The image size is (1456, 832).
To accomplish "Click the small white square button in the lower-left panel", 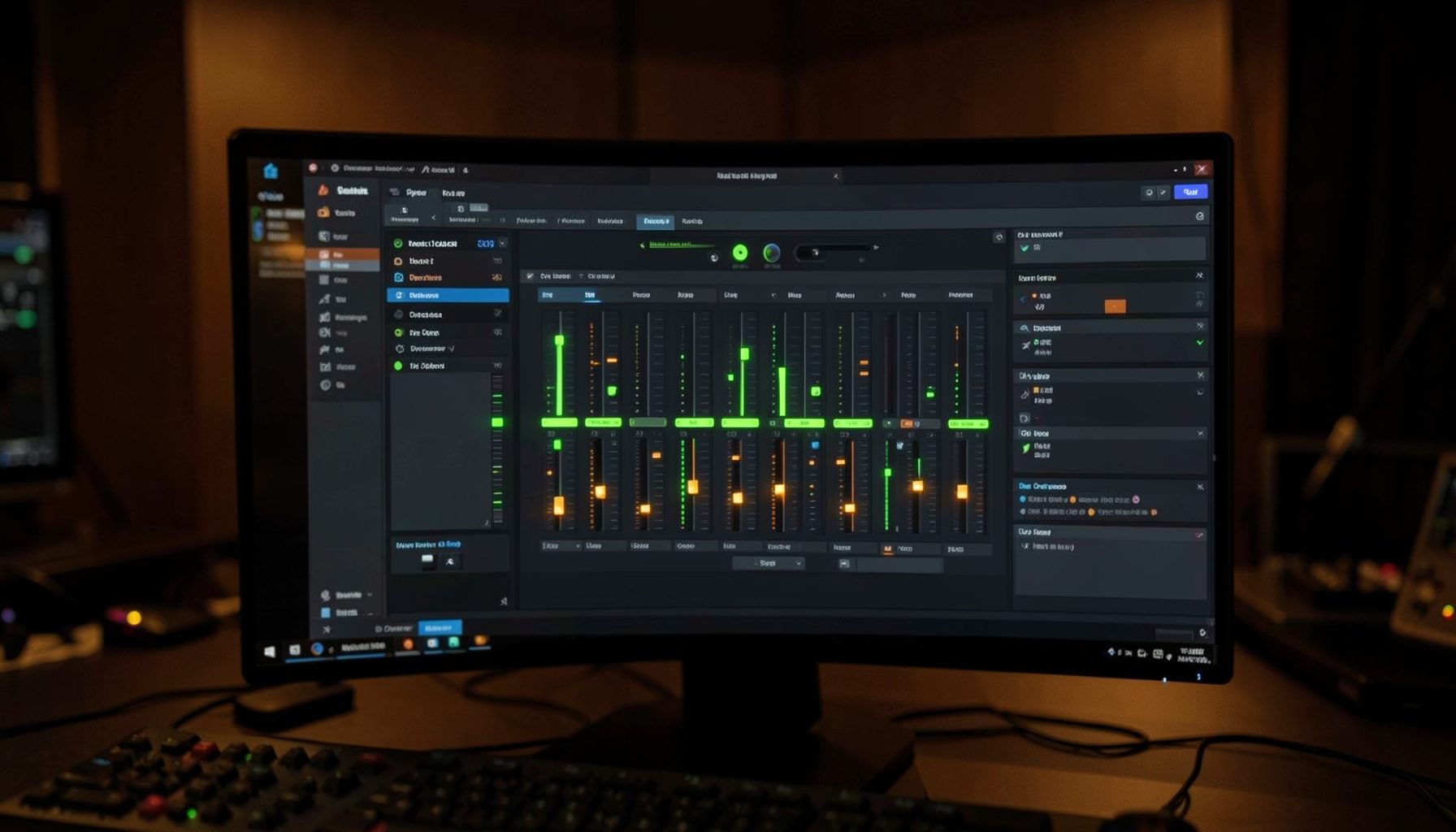I will click(x=427, y=560).
